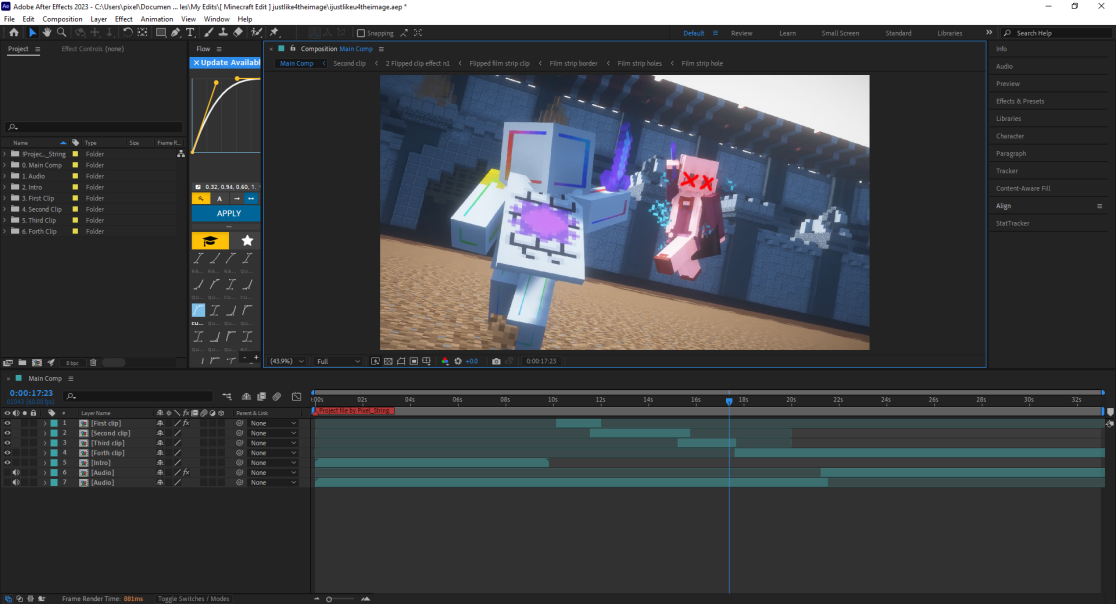Open the Parent & Link dropdown for [Second clip]
Image resolution: width=1116 pixels, height=604 pixels.
[x=272, y=433]
